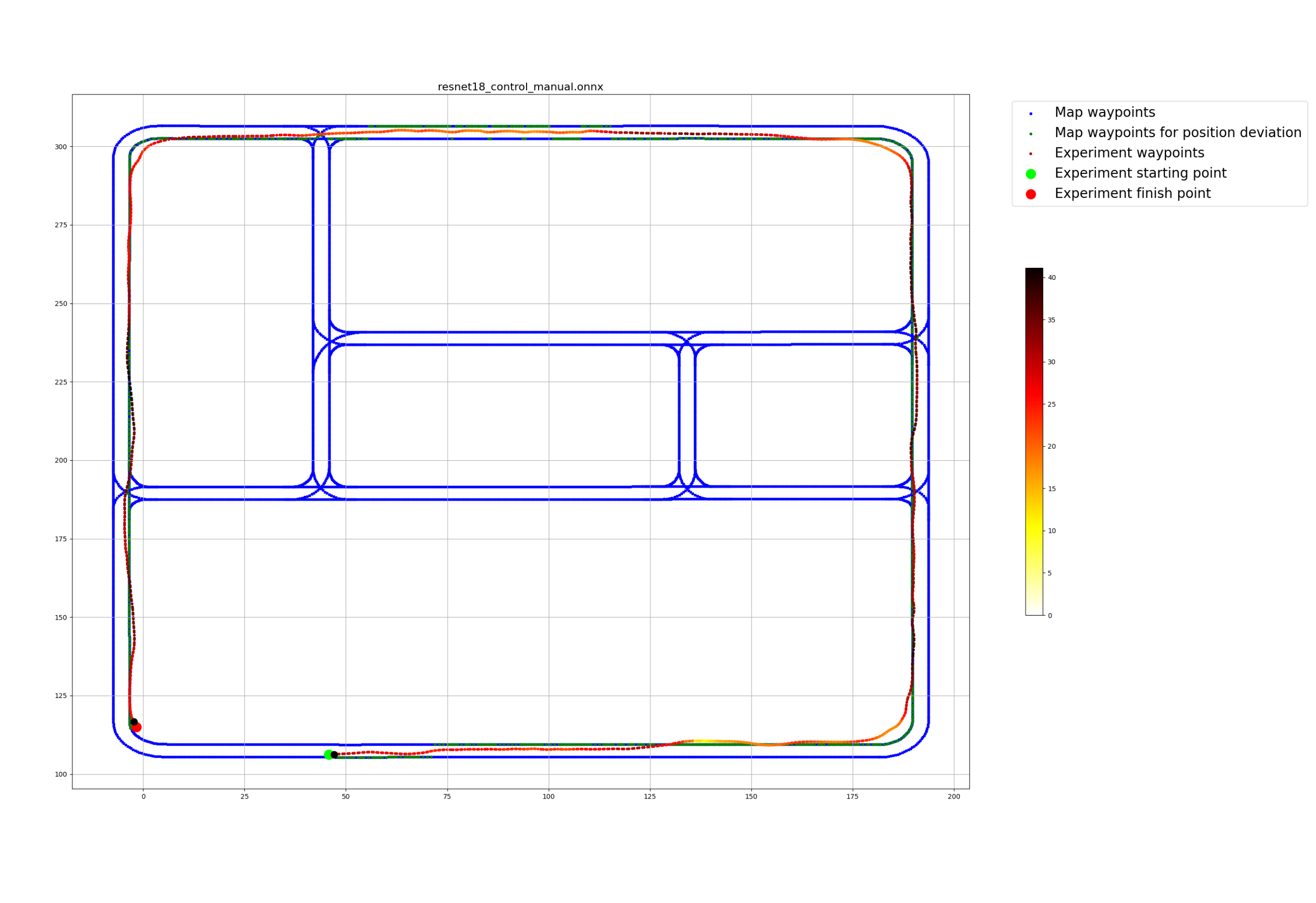The image size is (1316, 903).
Task: Click the x-axis tick label 75
Action: pyautogui.click(x=447, y=796)
